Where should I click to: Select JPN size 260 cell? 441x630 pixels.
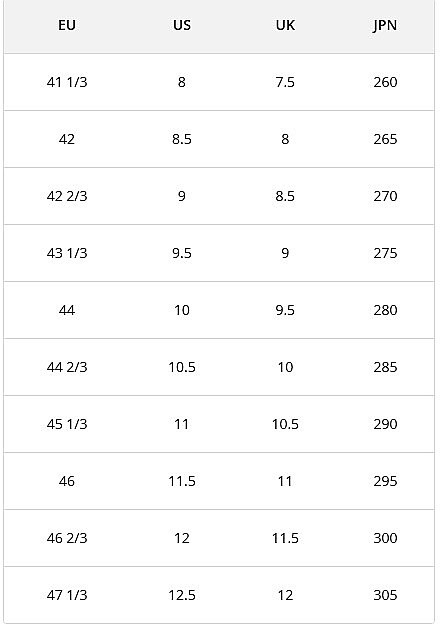pos(385,82)
